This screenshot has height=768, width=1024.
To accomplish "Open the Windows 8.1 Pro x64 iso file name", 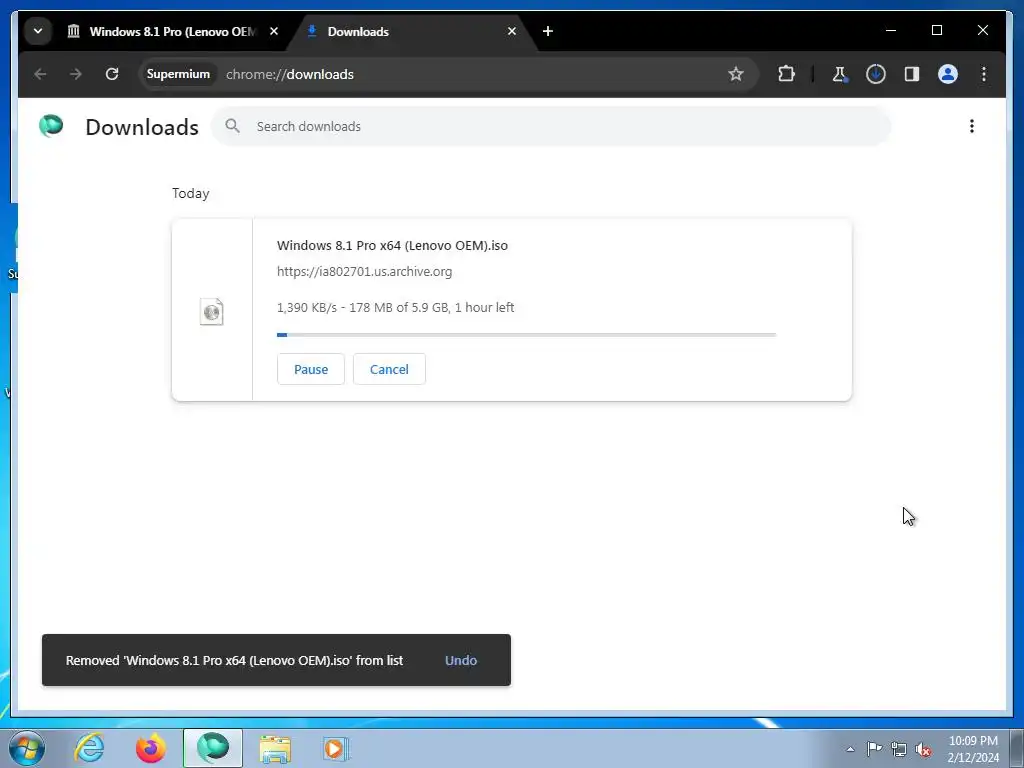I will coord(392,246).
